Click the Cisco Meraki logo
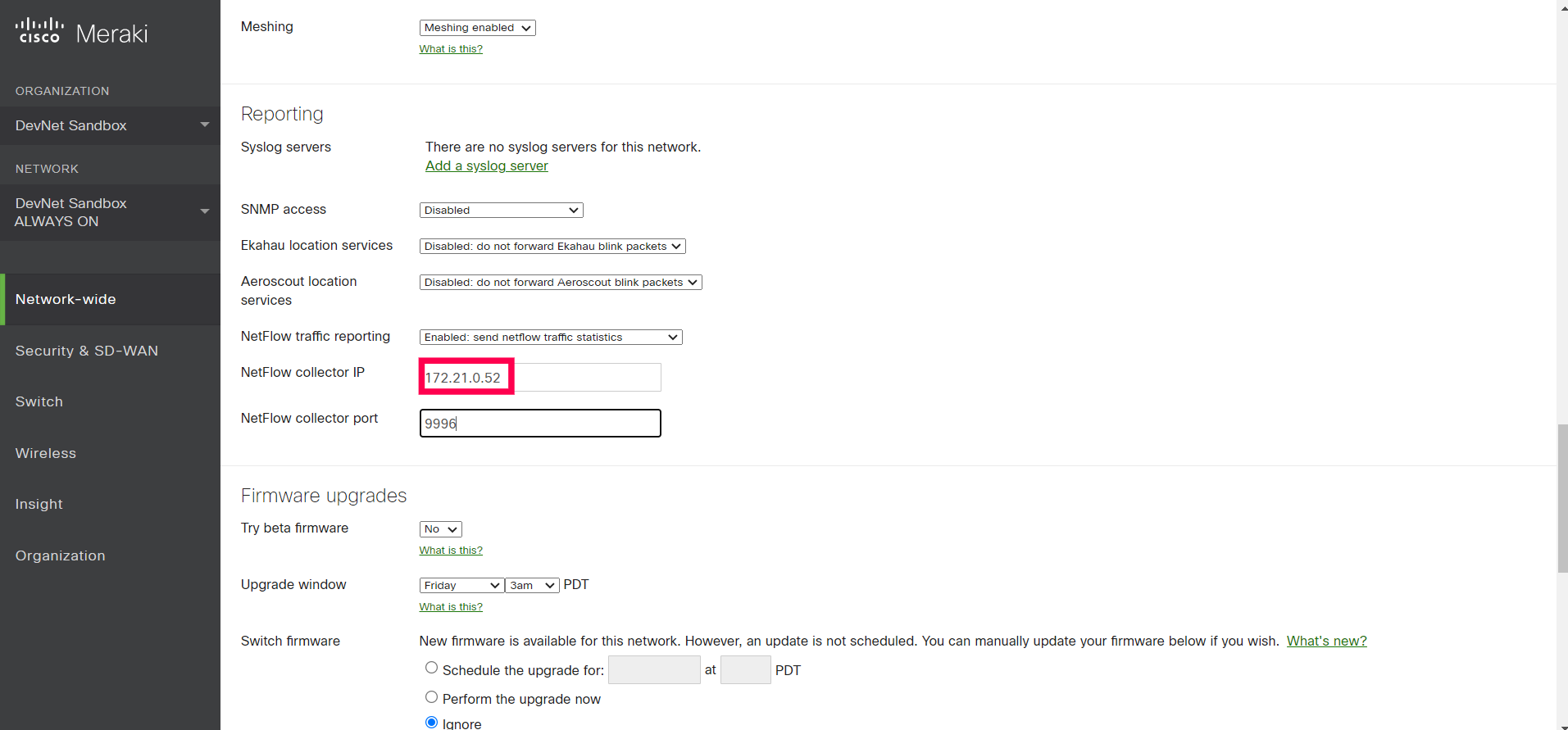The height and width of the screenshot is (730, 1568). 81,32
